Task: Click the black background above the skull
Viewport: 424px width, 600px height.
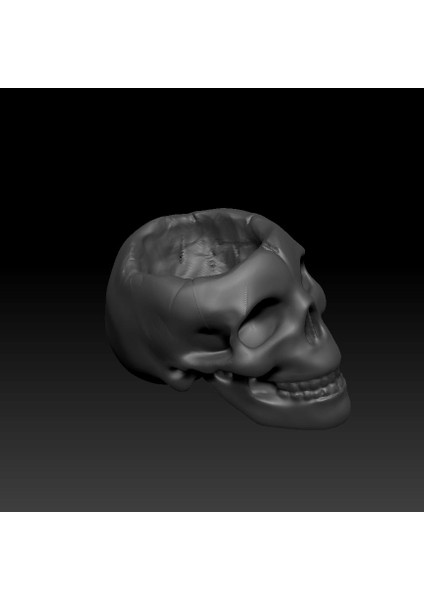Action: (x=212, y=147)
